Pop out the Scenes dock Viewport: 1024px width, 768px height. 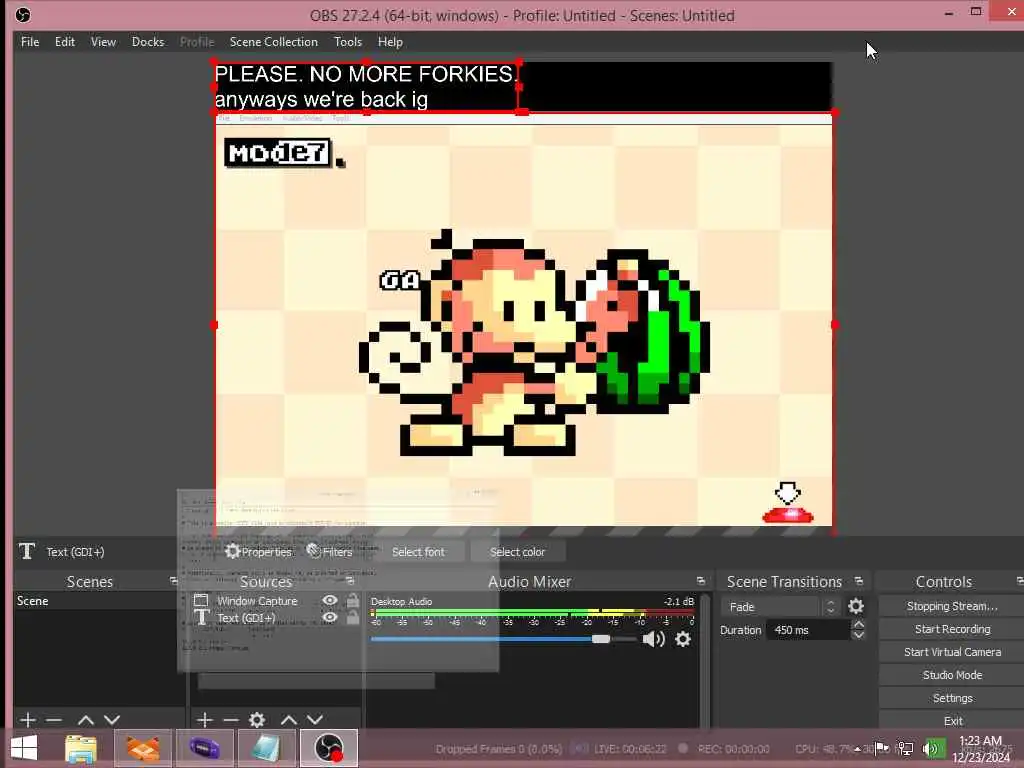click(174, 581)
